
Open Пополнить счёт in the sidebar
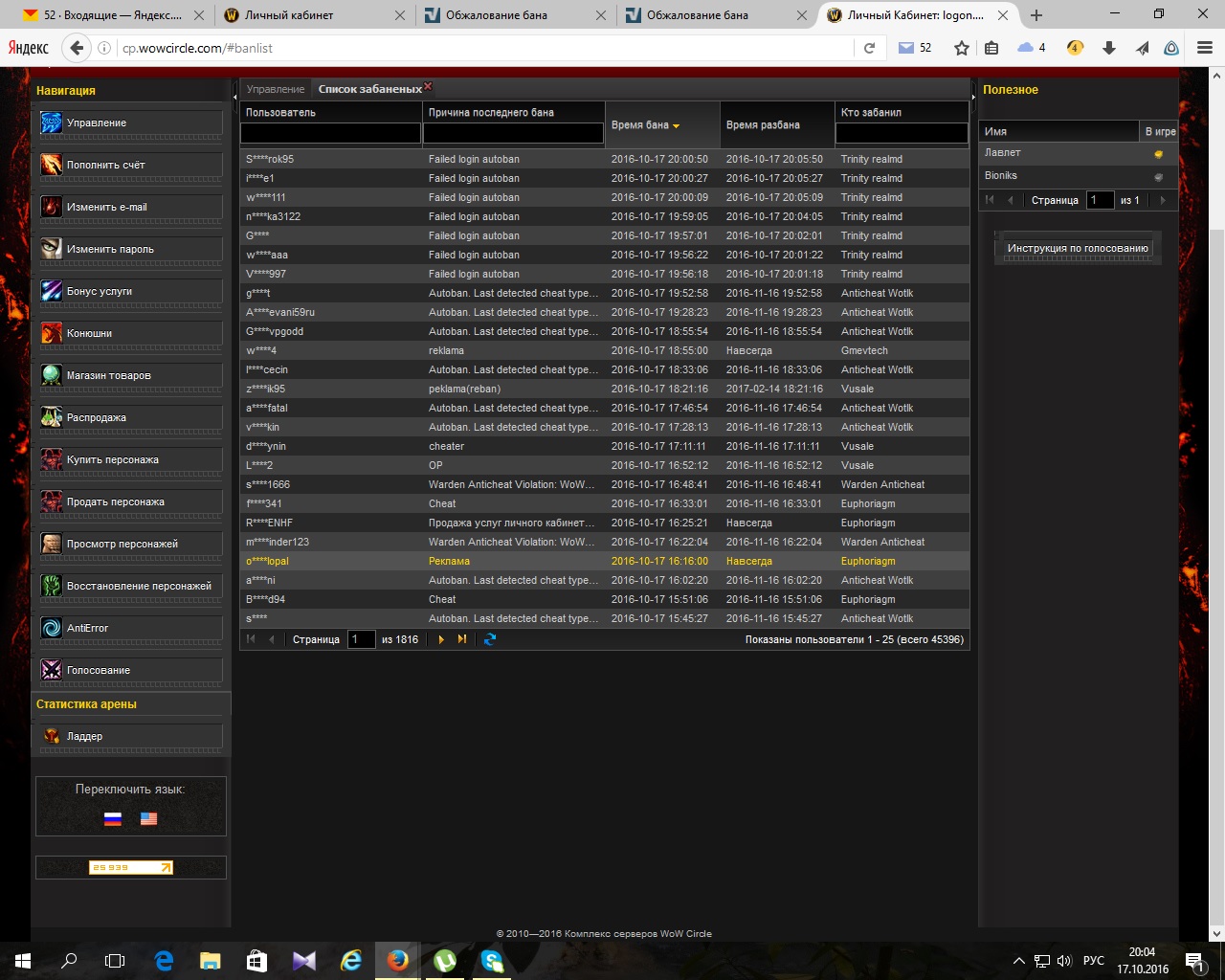click(x=130, y=165)
